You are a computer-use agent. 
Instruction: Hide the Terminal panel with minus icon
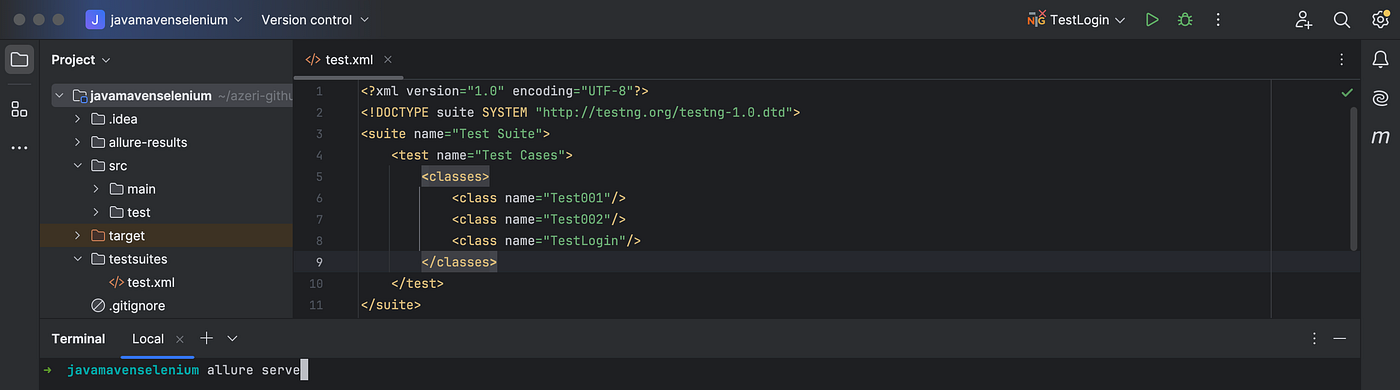pos(1340,339)
